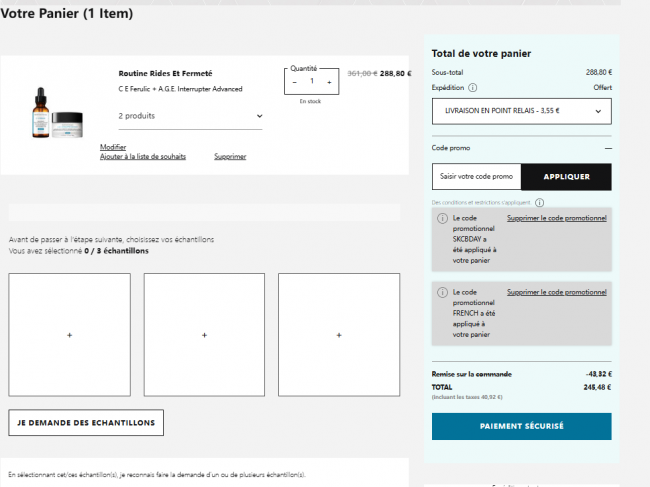Remove the FRENCH promotional code
The image size is (650, 487).
coord(557,292)
